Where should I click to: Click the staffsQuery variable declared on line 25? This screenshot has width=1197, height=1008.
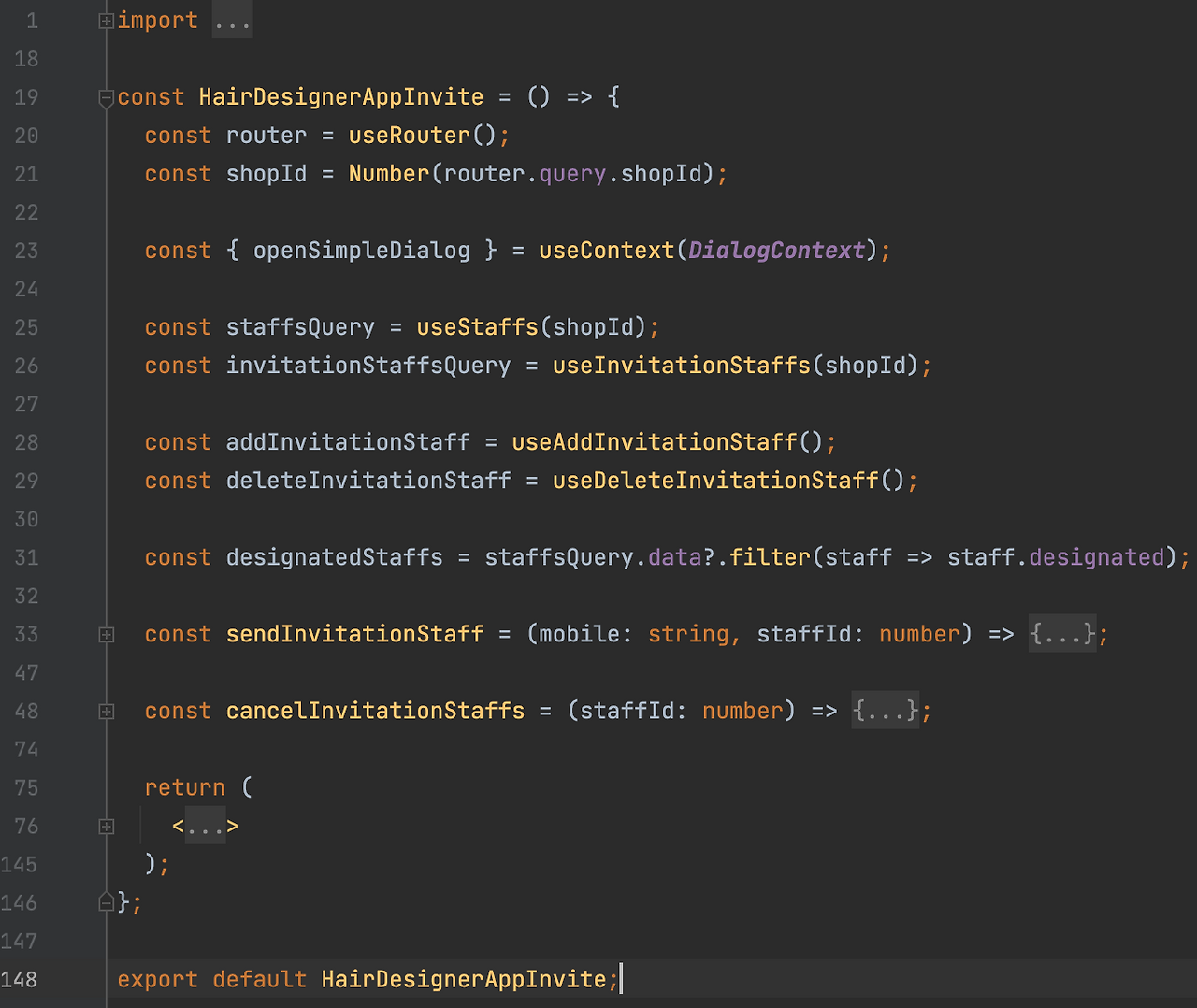pyautogui.click(x=300, y=327)
